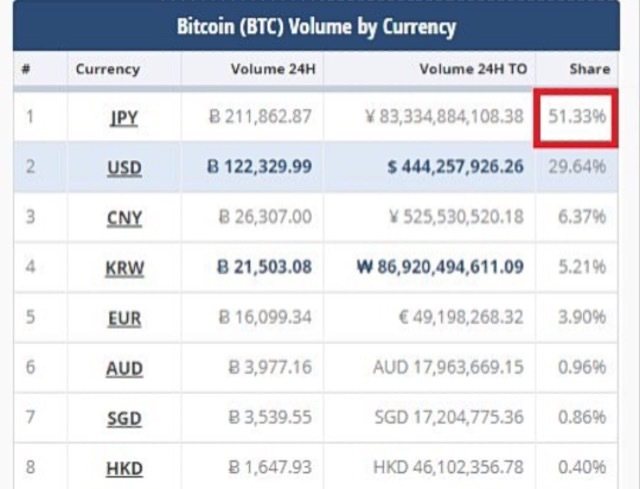
Task: Select the HKD currency link
Action: (124, 466)
